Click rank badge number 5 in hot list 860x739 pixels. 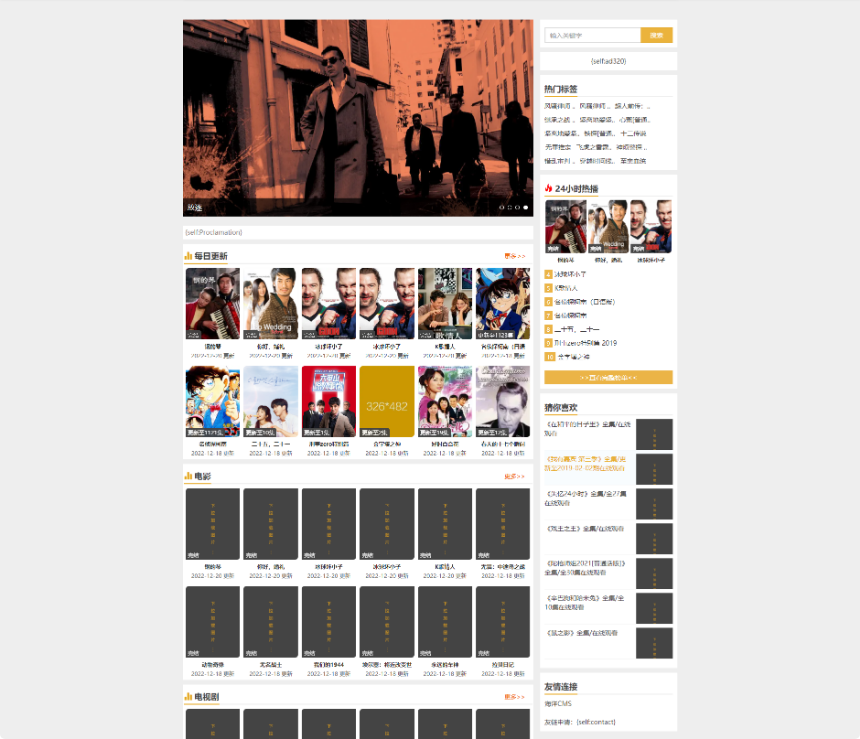coord(548,288)
